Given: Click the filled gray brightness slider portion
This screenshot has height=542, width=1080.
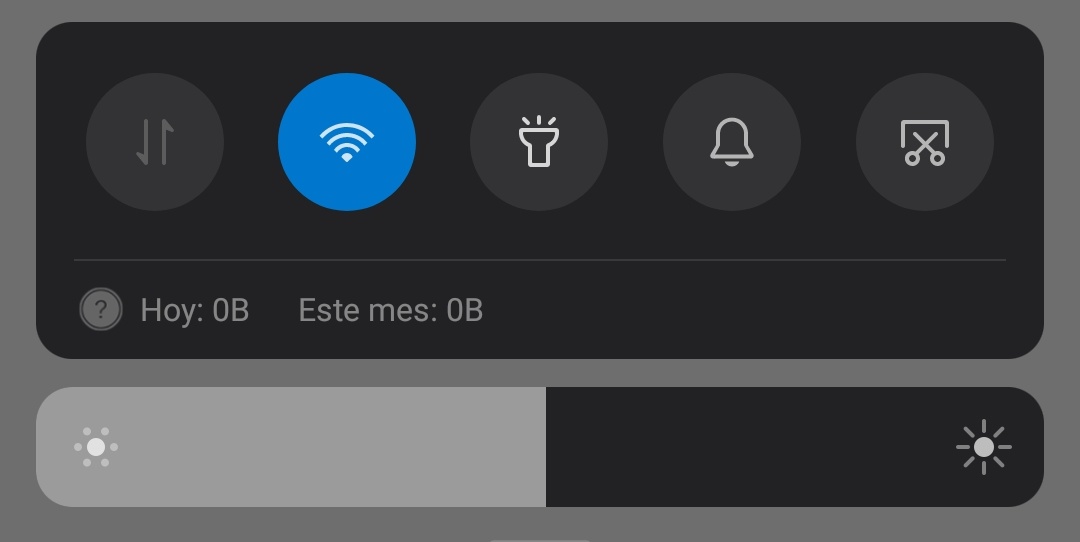Looking at the screenshot, I should point(291,447).
